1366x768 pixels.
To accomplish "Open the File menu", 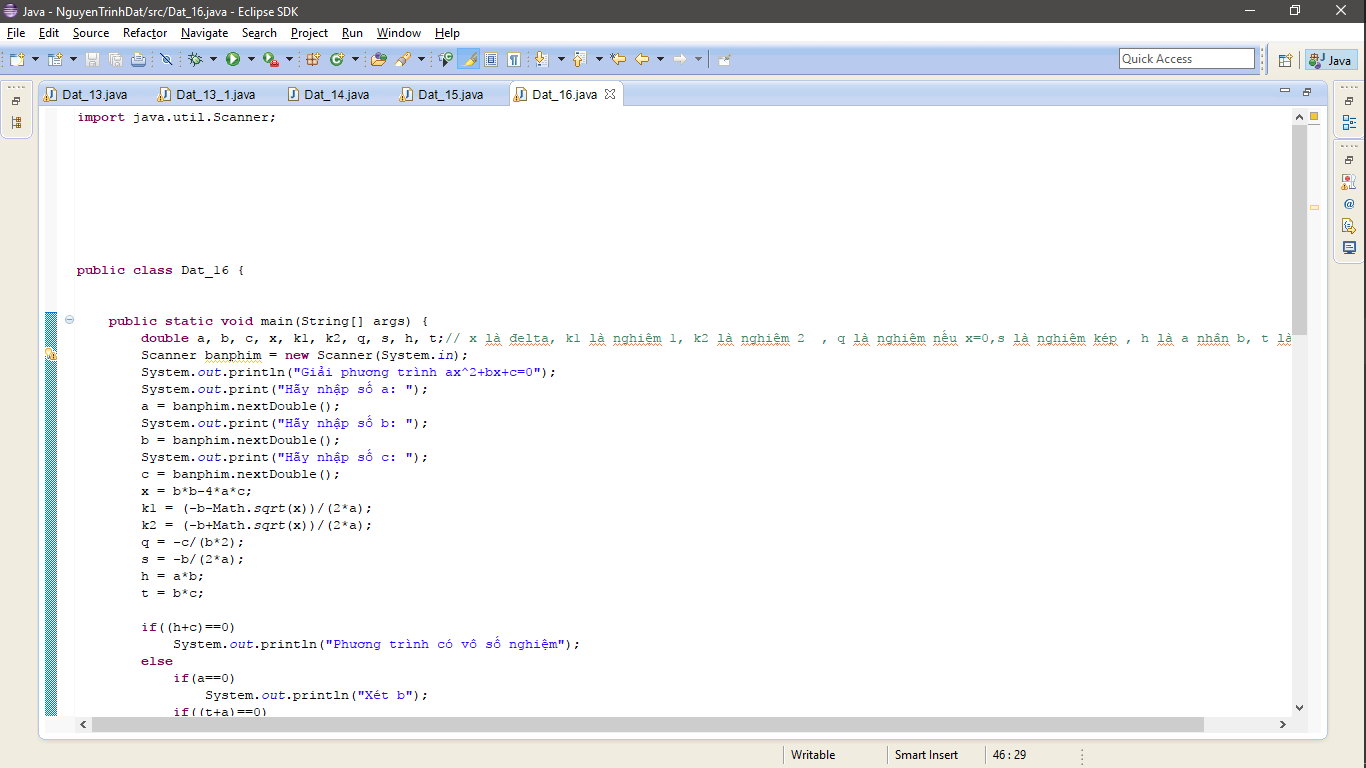I will pyautogui.click(x=15, y=33).
